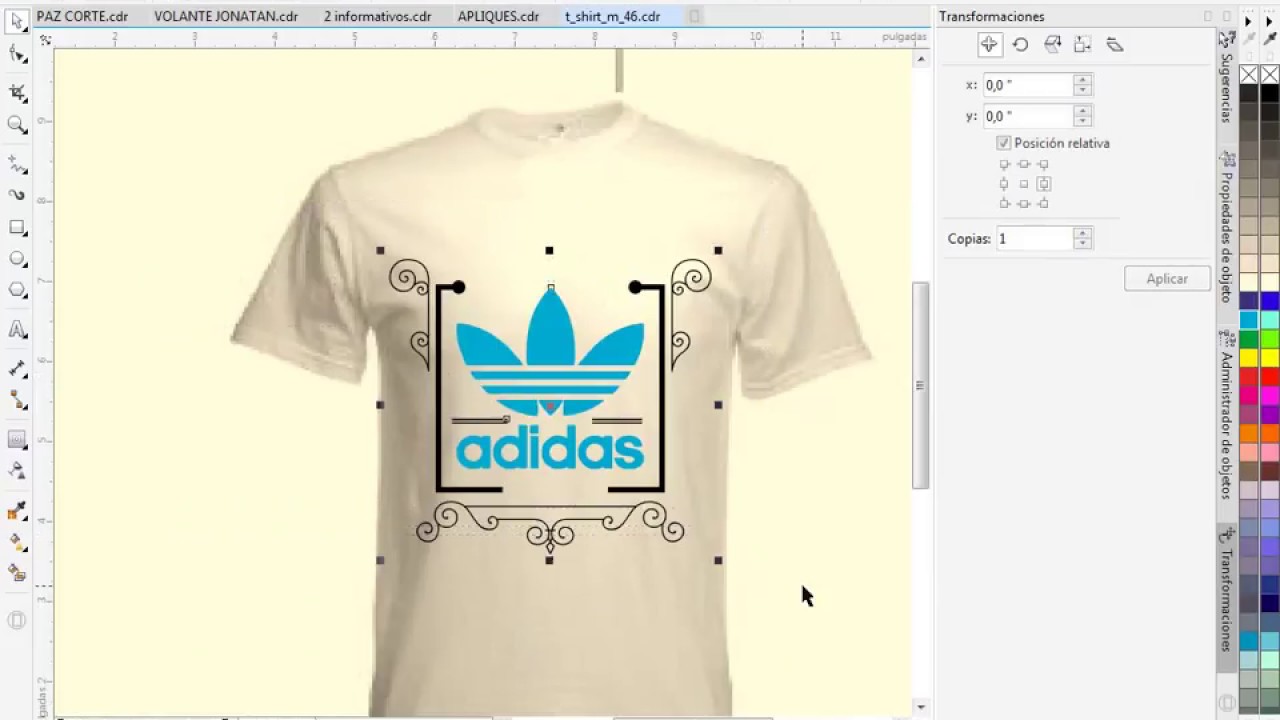Decrease the x position value
Image resolution: width=1280 pixels, height=720 pixels.
pyautogui.click(x=1082, y=91)
